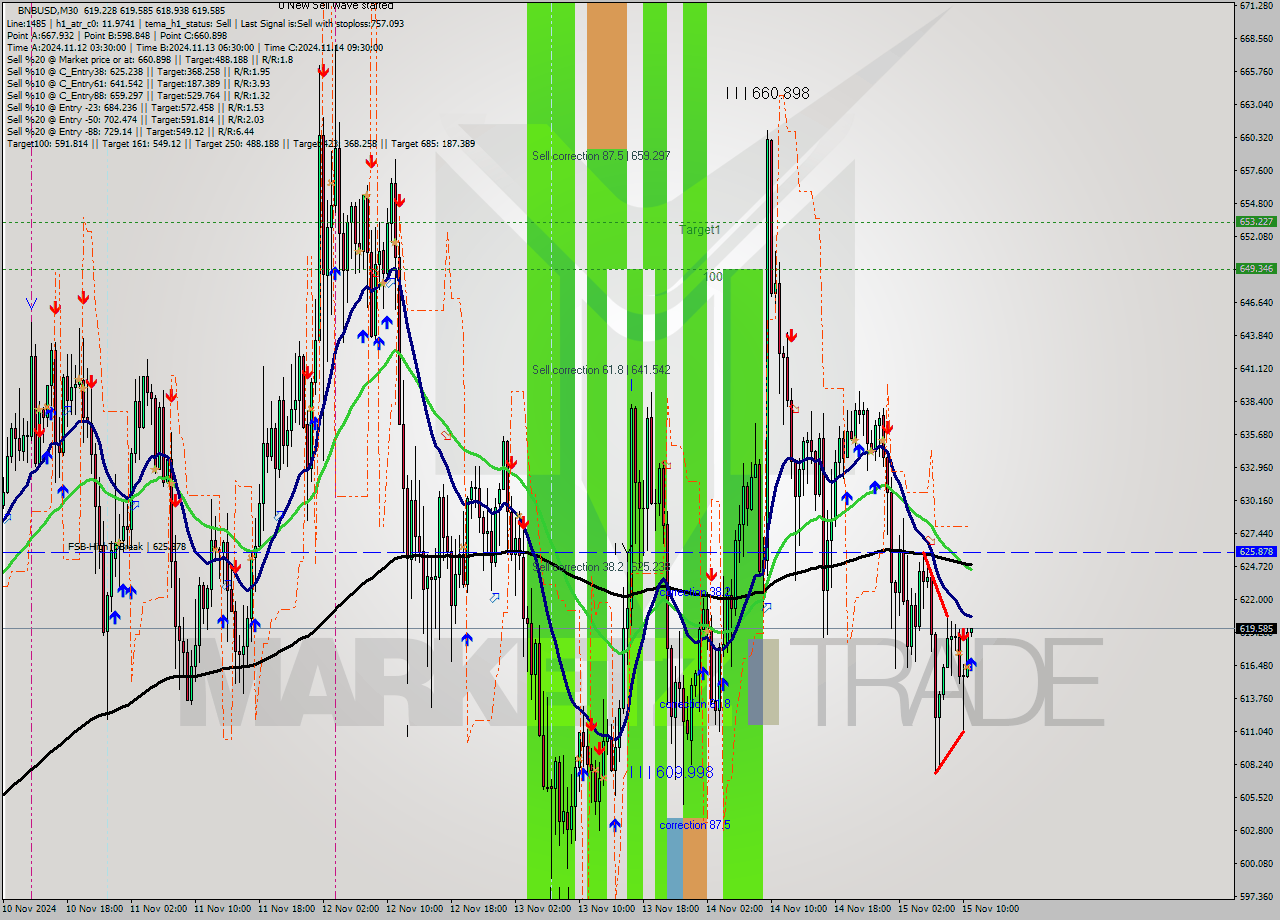The height and width of the screenshot is (920, 1280).
Task: Click the green 653.227 price tag on axis
Action: point(1256,222)
